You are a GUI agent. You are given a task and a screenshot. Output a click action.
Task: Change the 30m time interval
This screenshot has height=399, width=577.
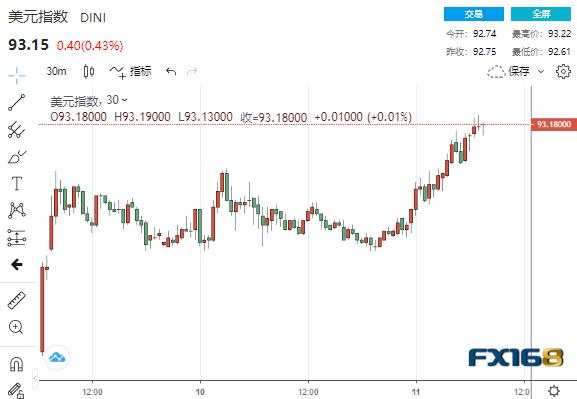56,71
